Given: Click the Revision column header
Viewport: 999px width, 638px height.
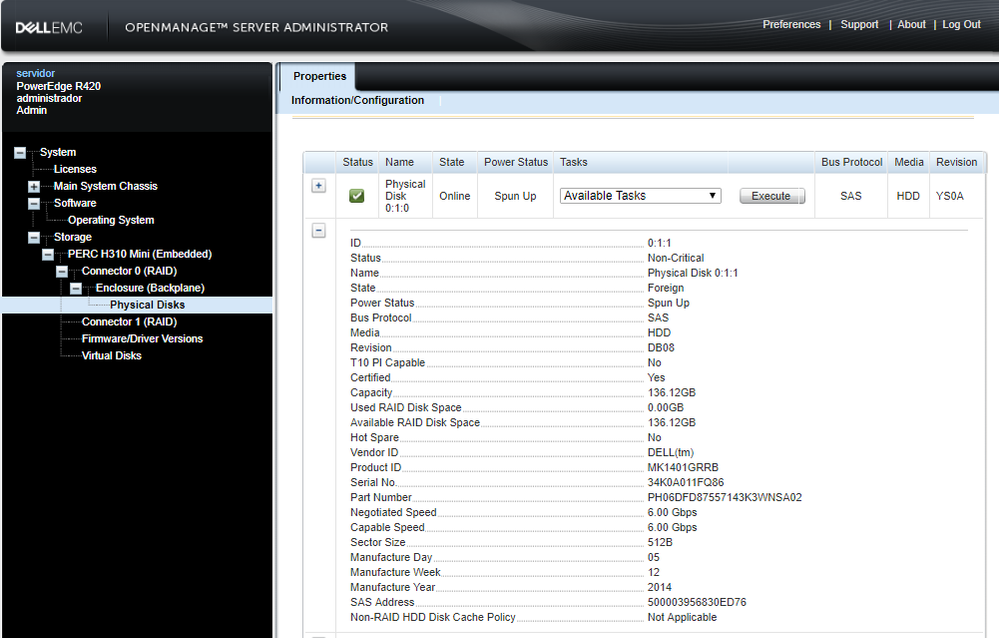Looking at the screenshot, I should [956, 163].
